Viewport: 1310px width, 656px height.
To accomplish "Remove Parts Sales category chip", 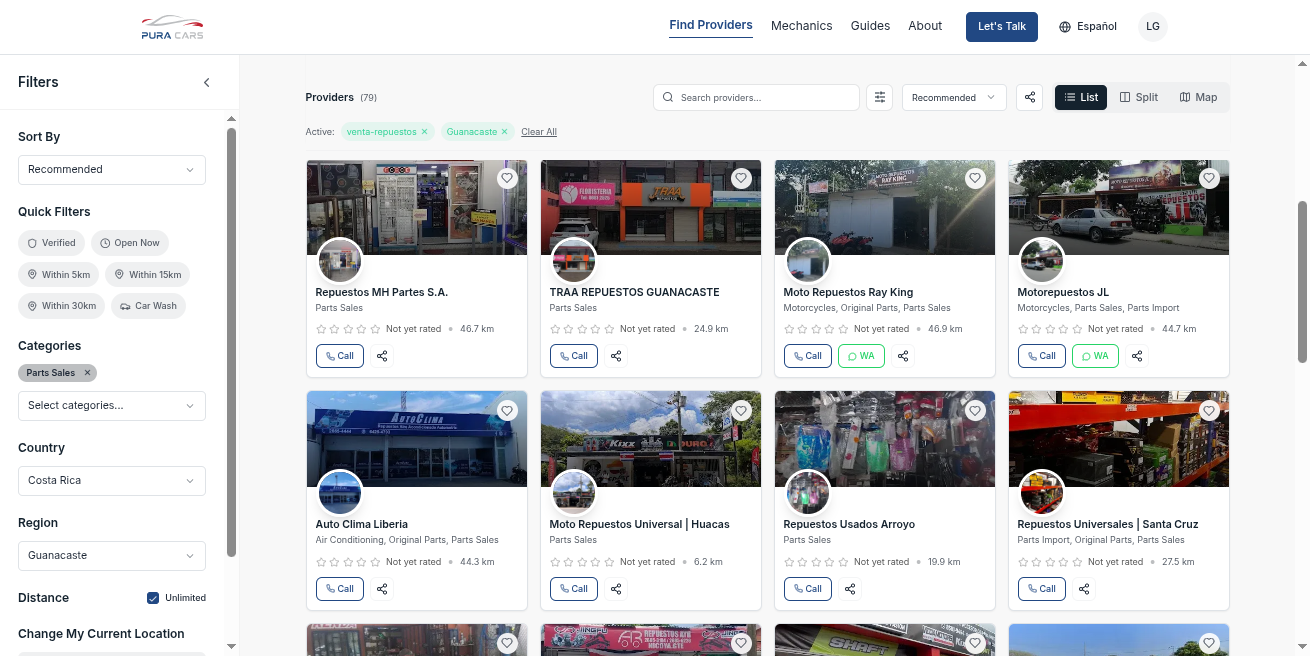I will [x=87, y=373].
